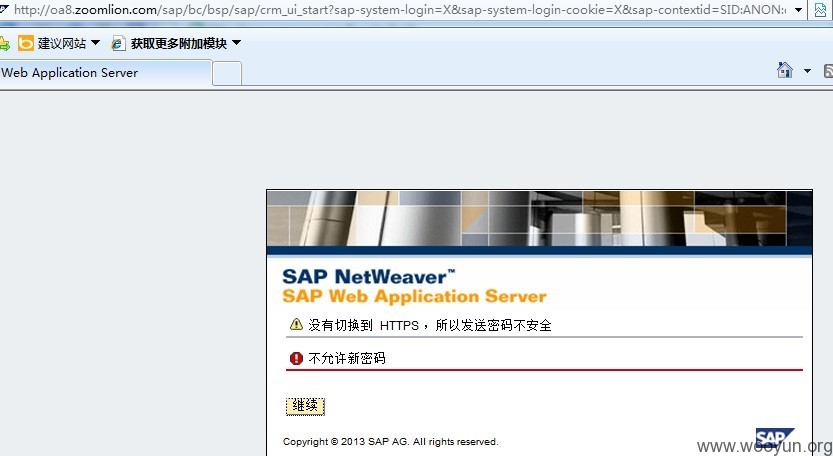Click the HTTPS warning triangle icon
This screenshot has width=833, height=456.
[296, 324]
